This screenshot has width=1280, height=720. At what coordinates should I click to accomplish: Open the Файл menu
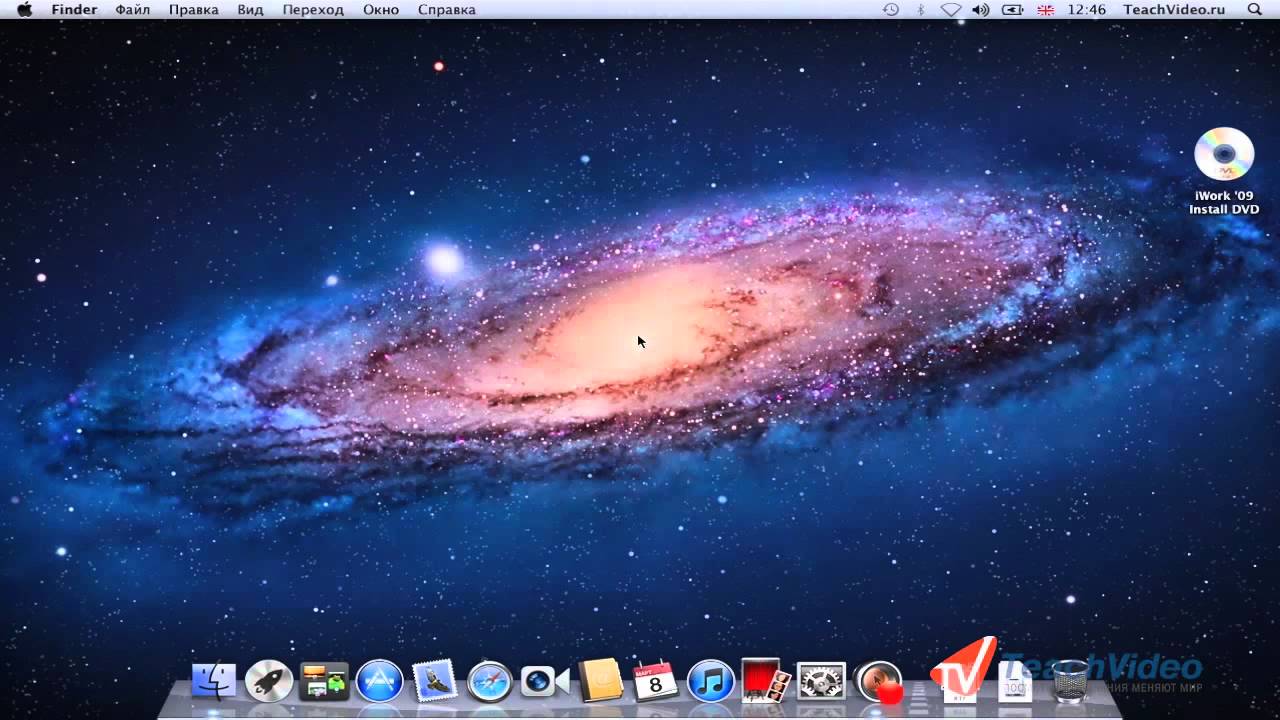coord(133,9)
